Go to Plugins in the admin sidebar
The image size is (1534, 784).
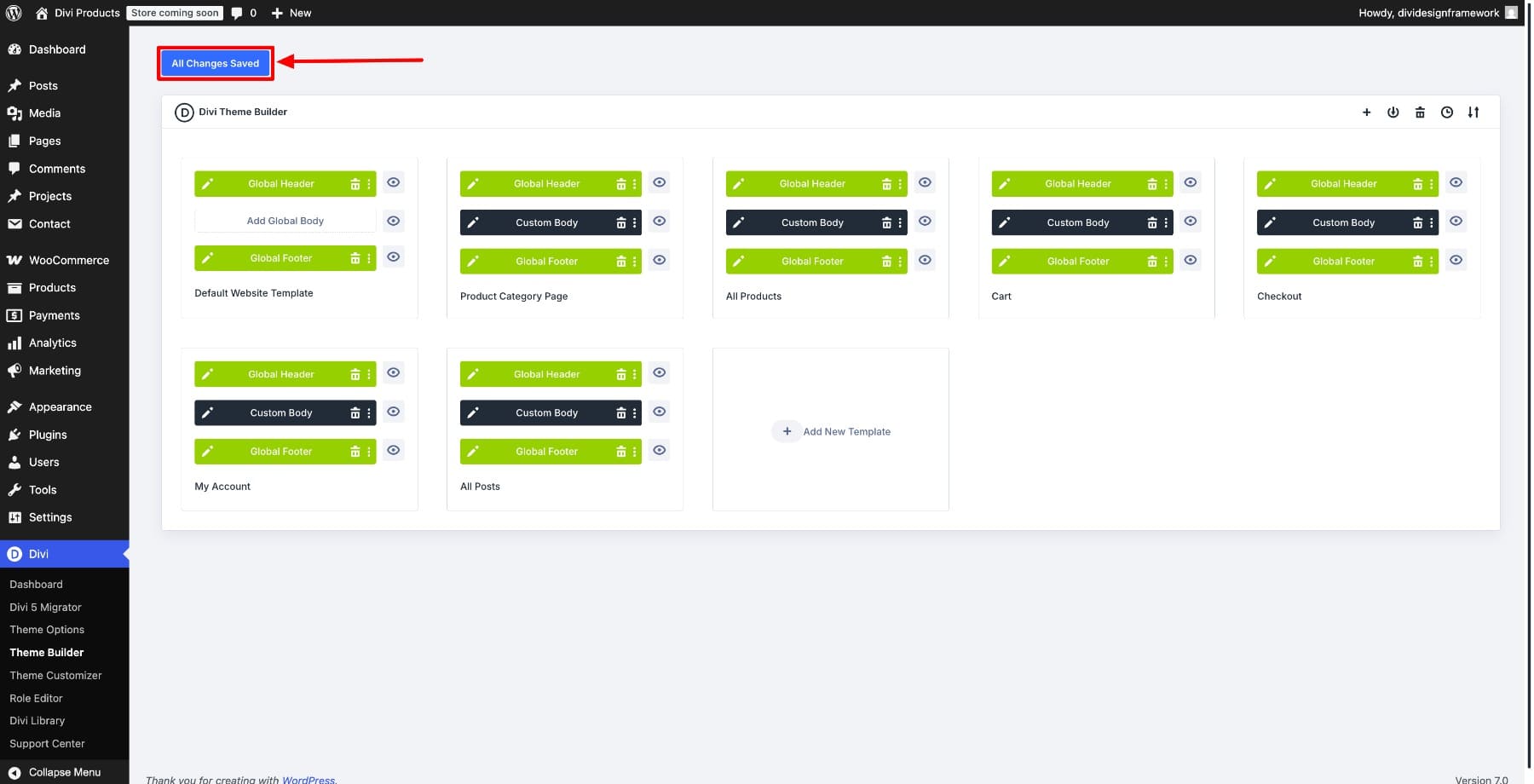pyautogui.click(x=65, y=435)
